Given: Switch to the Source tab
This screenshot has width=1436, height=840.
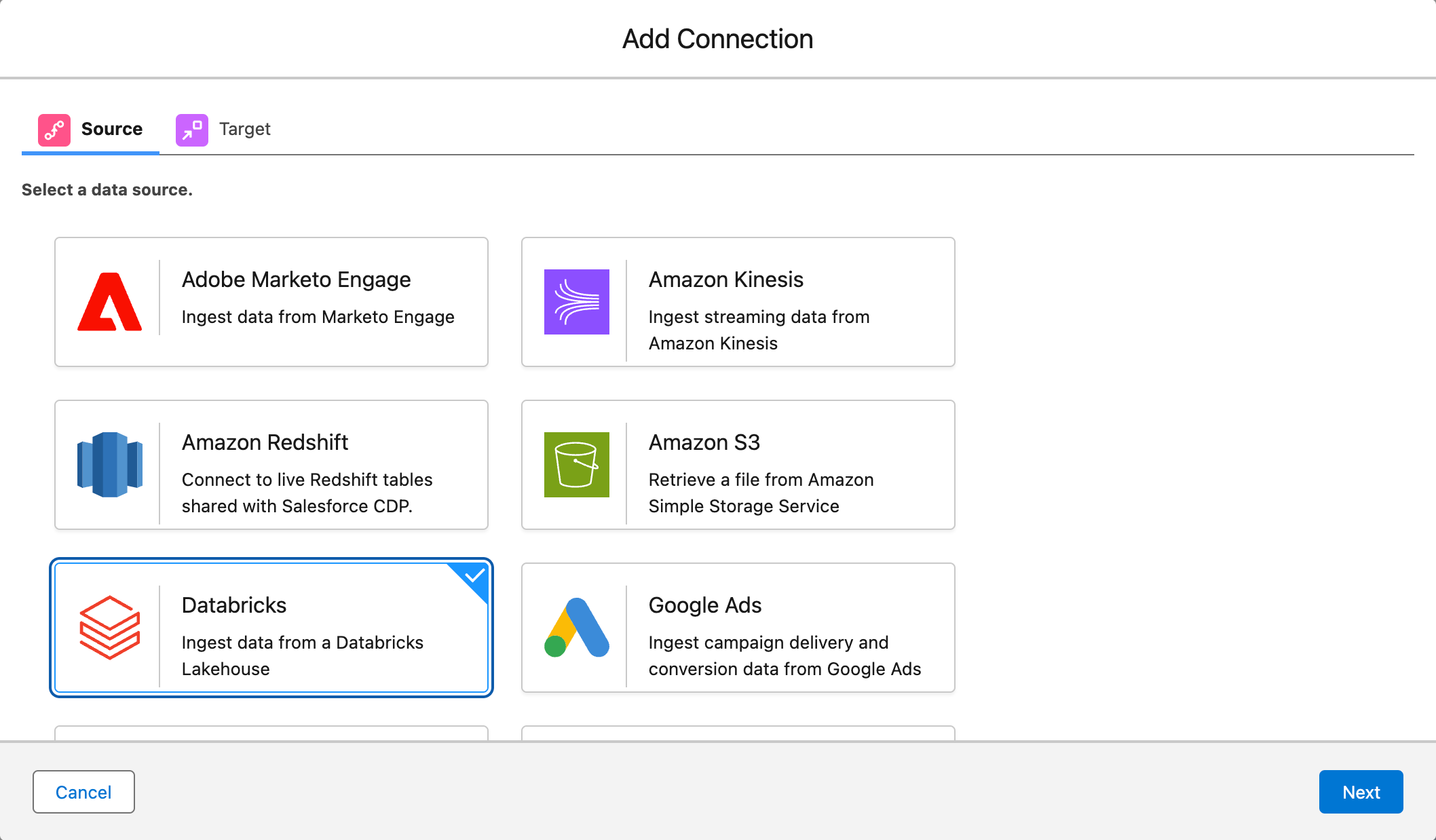Looking at the screenshot, I should (90, 130).
